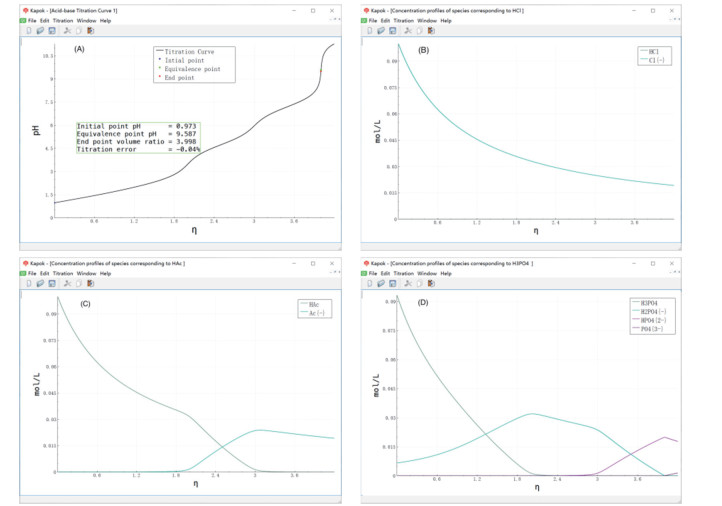The width and height of the screenshot is (722, 506).
Task: Click Paste icon in HAc profiles window toolbar
Action: click(90, 283)
